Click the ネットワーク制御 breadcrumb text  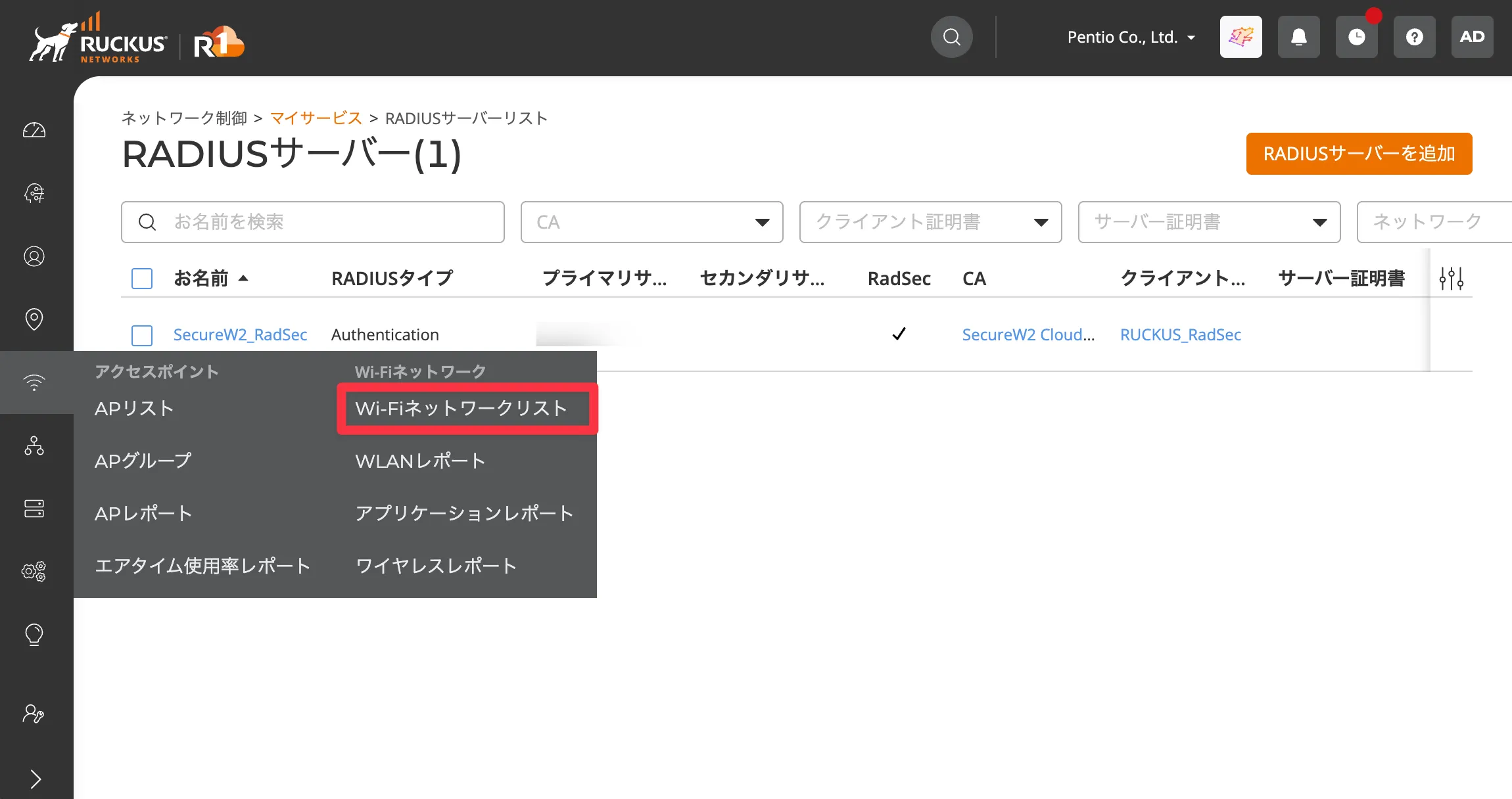(x=184, y=118)
